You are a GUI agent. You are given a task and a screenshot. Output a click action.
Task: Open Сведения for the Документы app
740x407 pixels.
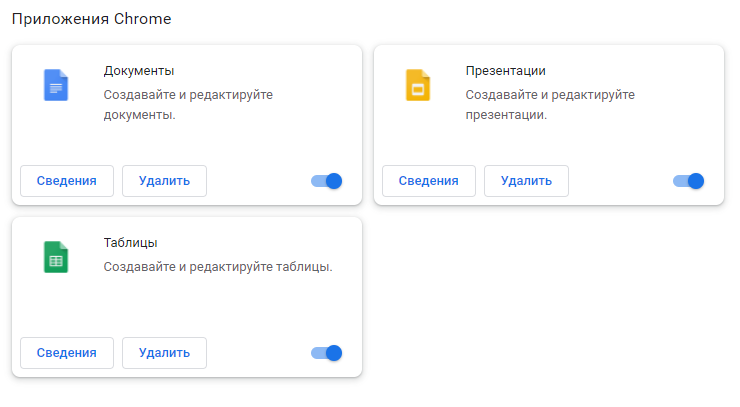pos(67,181)
